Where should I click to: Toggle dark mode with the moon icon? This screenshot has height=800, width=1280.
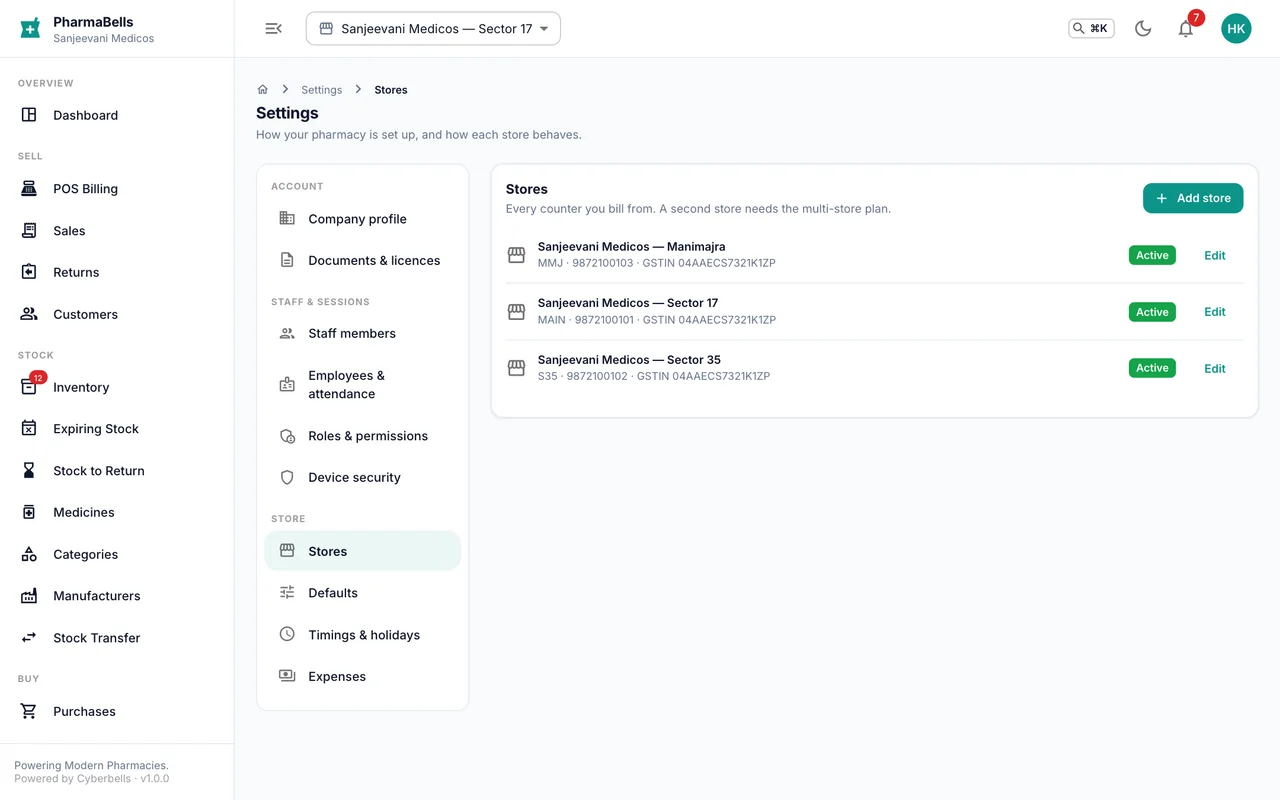pyautogui.click(x=1143, y=29)
